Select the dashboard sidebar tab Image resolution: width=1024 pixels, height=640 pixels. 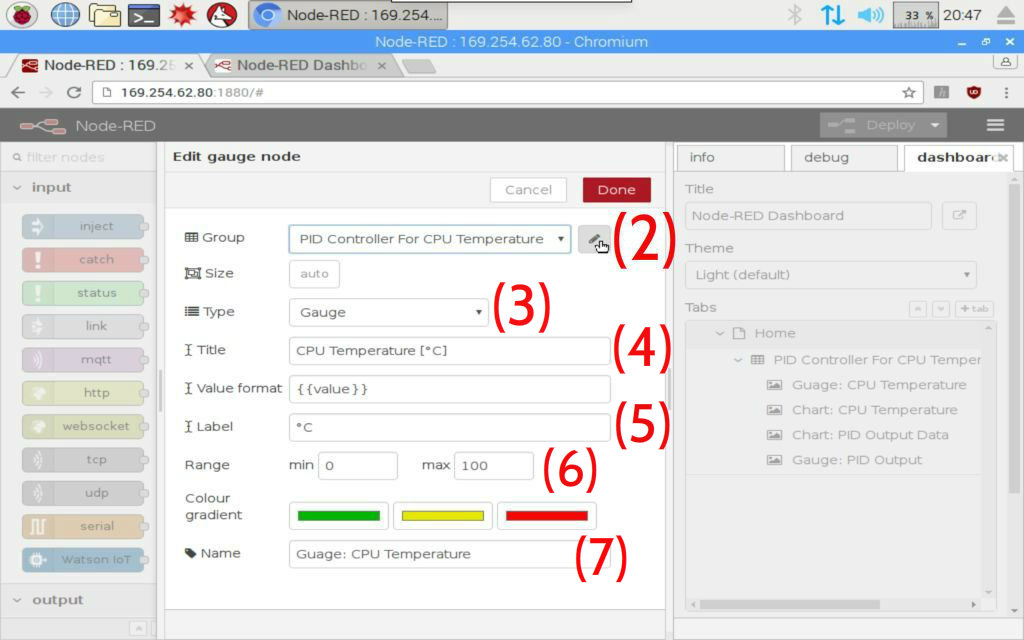(x=957, y=157)
